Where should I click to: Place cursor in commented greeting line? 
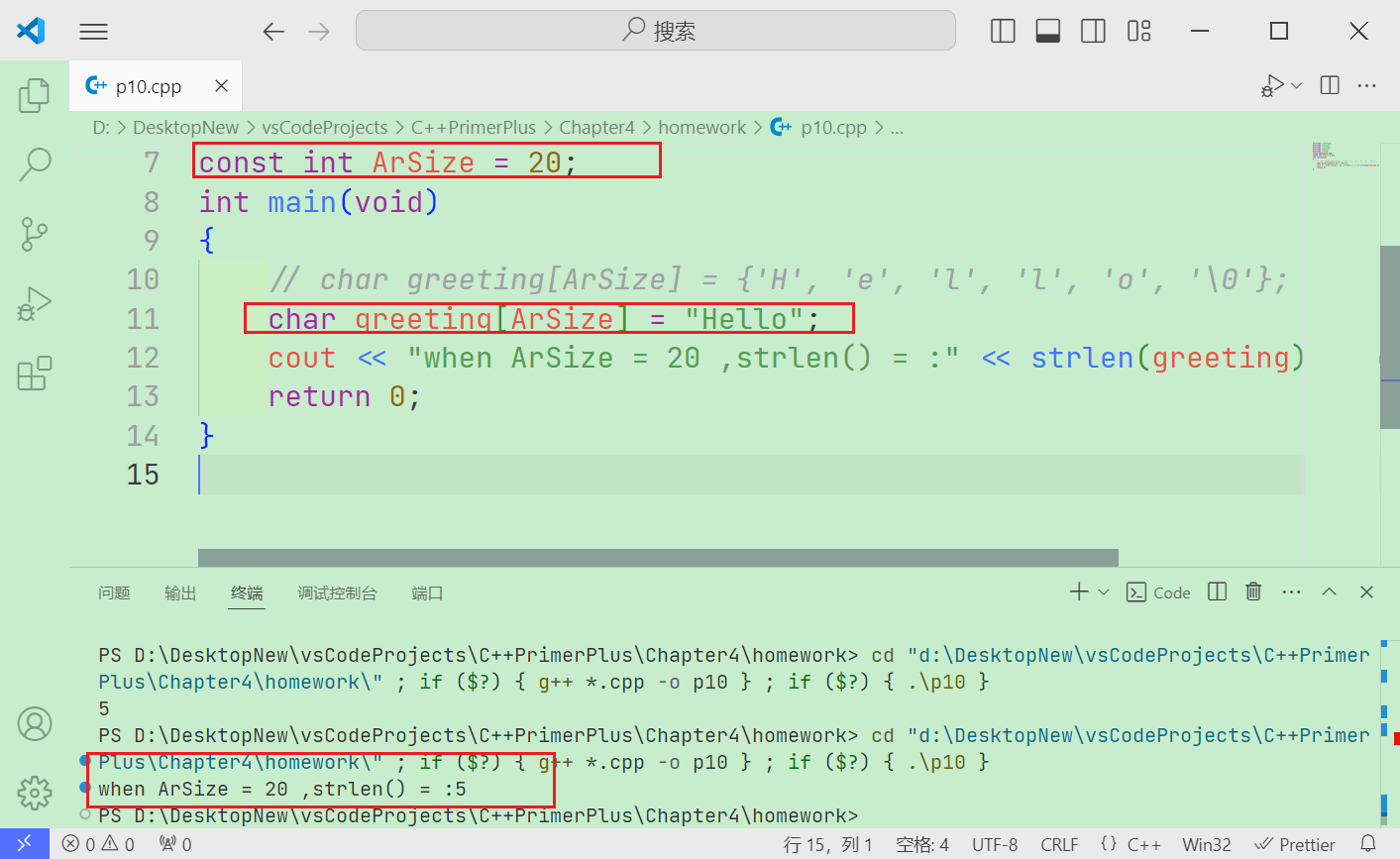tap(778, 279)
